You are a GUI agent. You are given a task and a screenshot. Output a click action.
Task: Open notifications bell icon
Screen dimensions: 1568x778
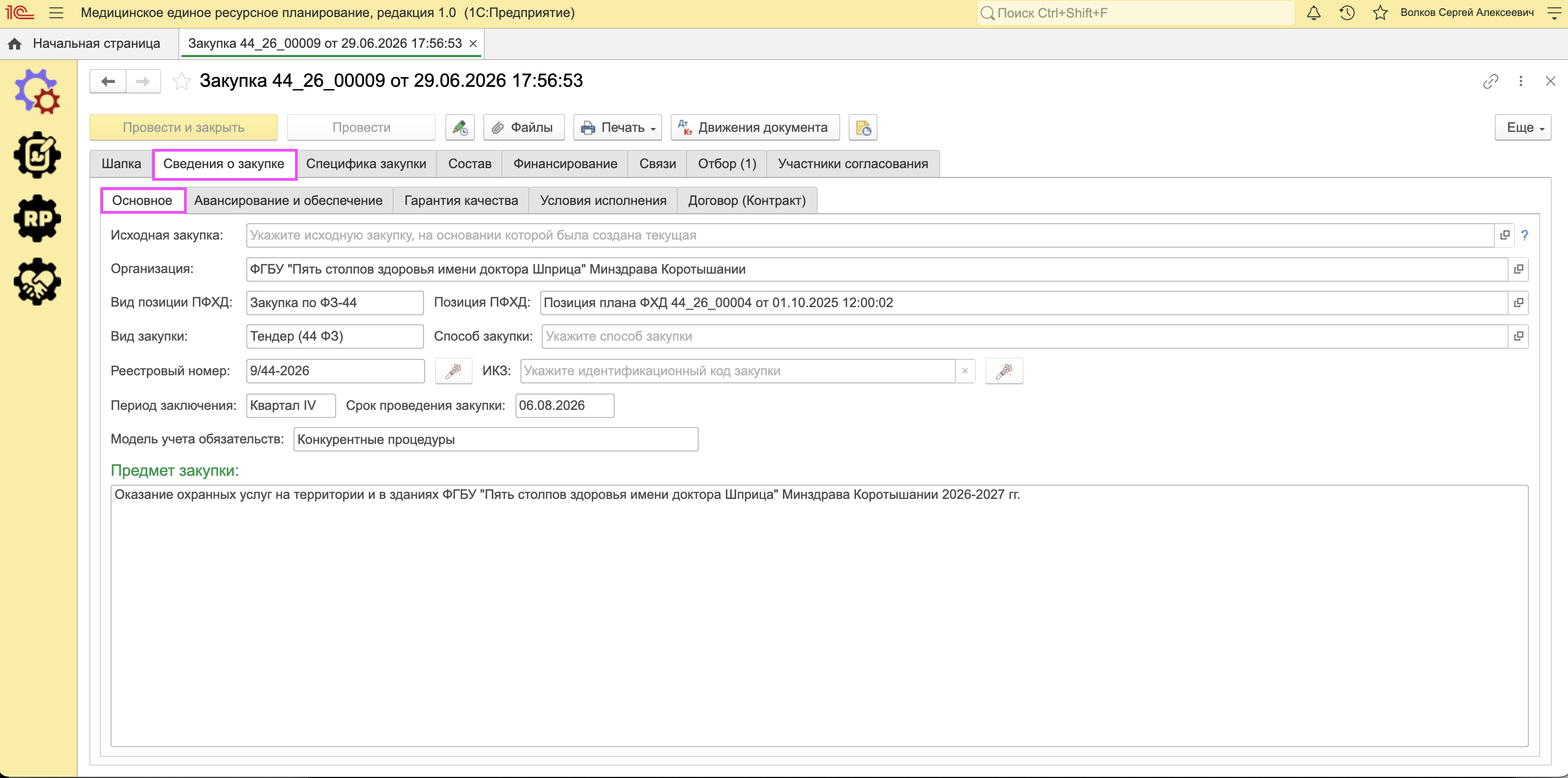click(x=1314, y=13)
